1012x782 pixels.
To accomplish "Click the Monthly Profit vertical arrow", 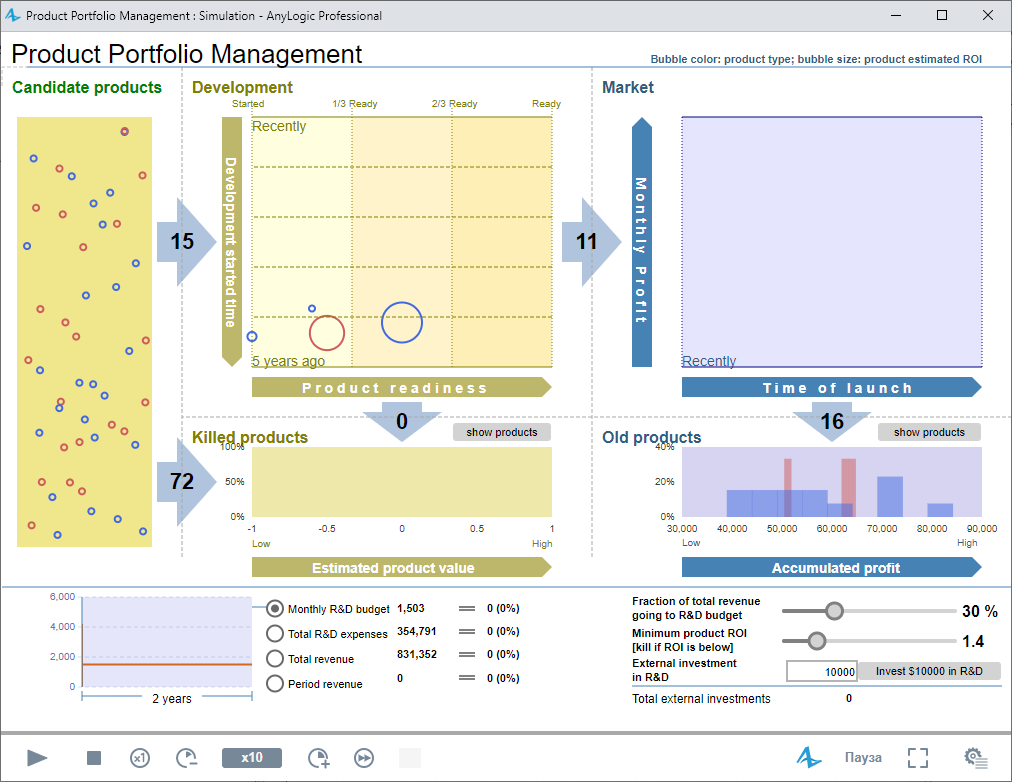I will click(x=642, y=242).
